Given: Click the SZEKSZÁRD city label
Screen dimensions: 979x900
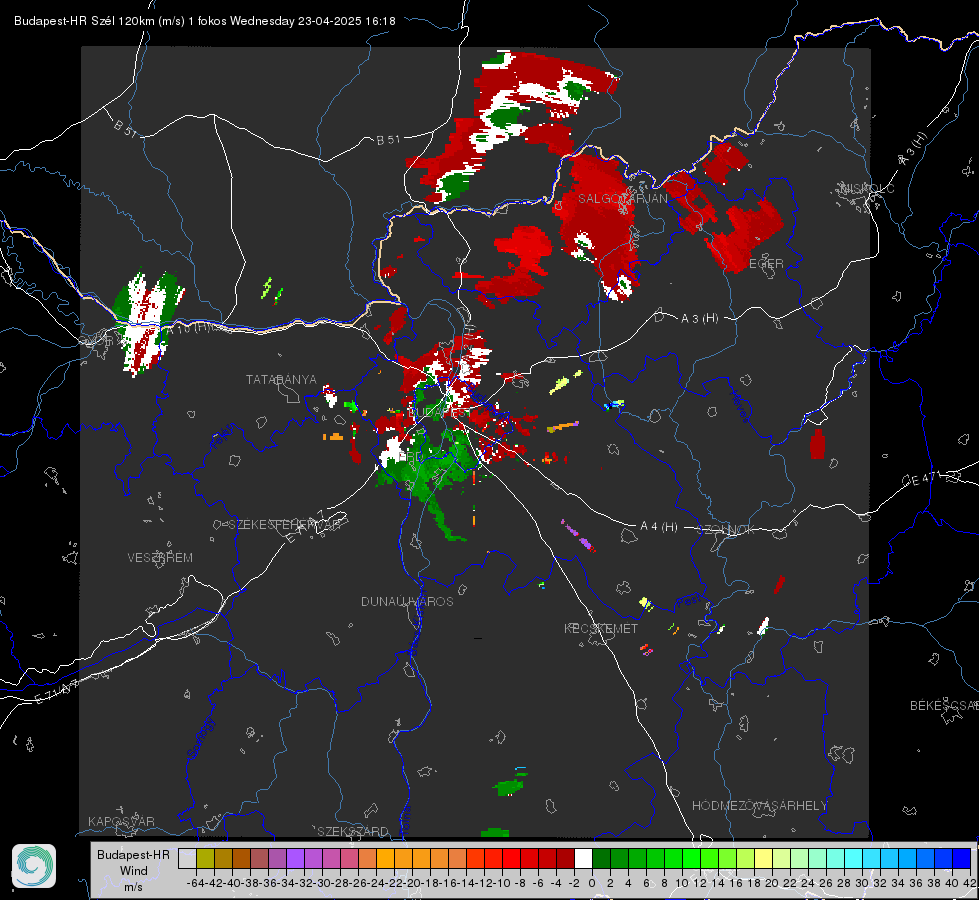Looking at the screenshot, I should click(353, 831).
